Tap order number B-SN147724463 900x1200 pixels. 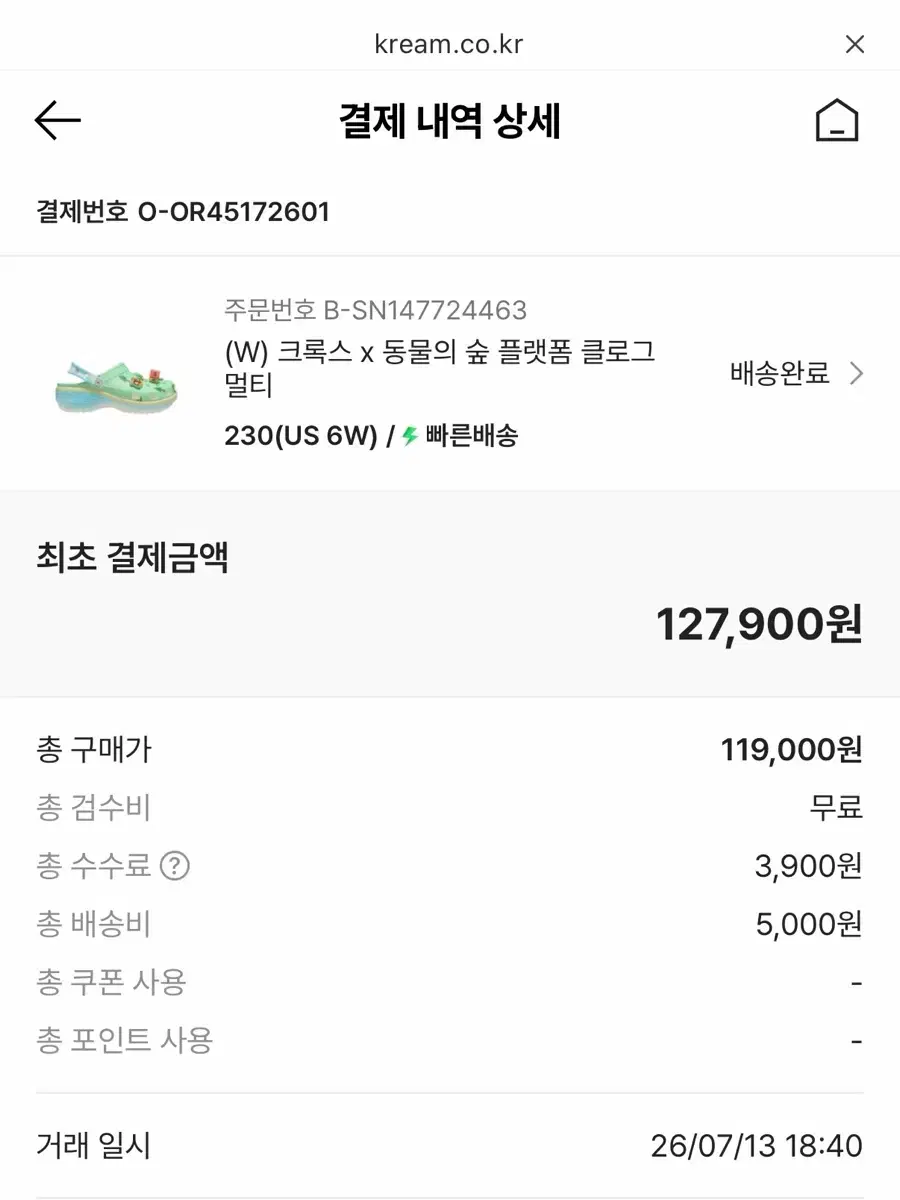(x=375, y=310)
